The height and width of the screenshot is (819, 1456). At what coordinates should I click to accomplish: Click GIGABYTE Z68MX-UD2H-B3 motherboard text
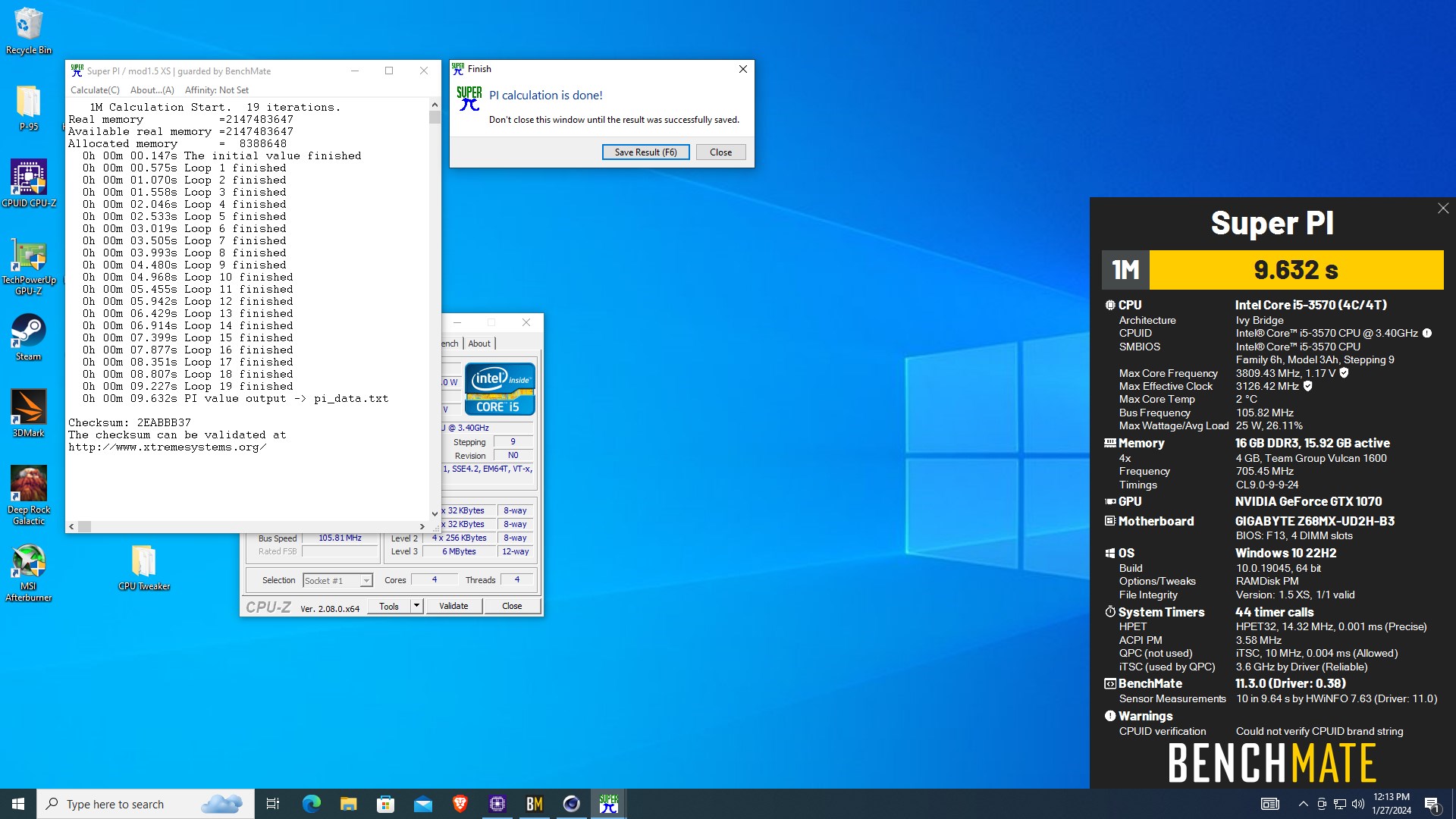click(x=1314, y=522)
